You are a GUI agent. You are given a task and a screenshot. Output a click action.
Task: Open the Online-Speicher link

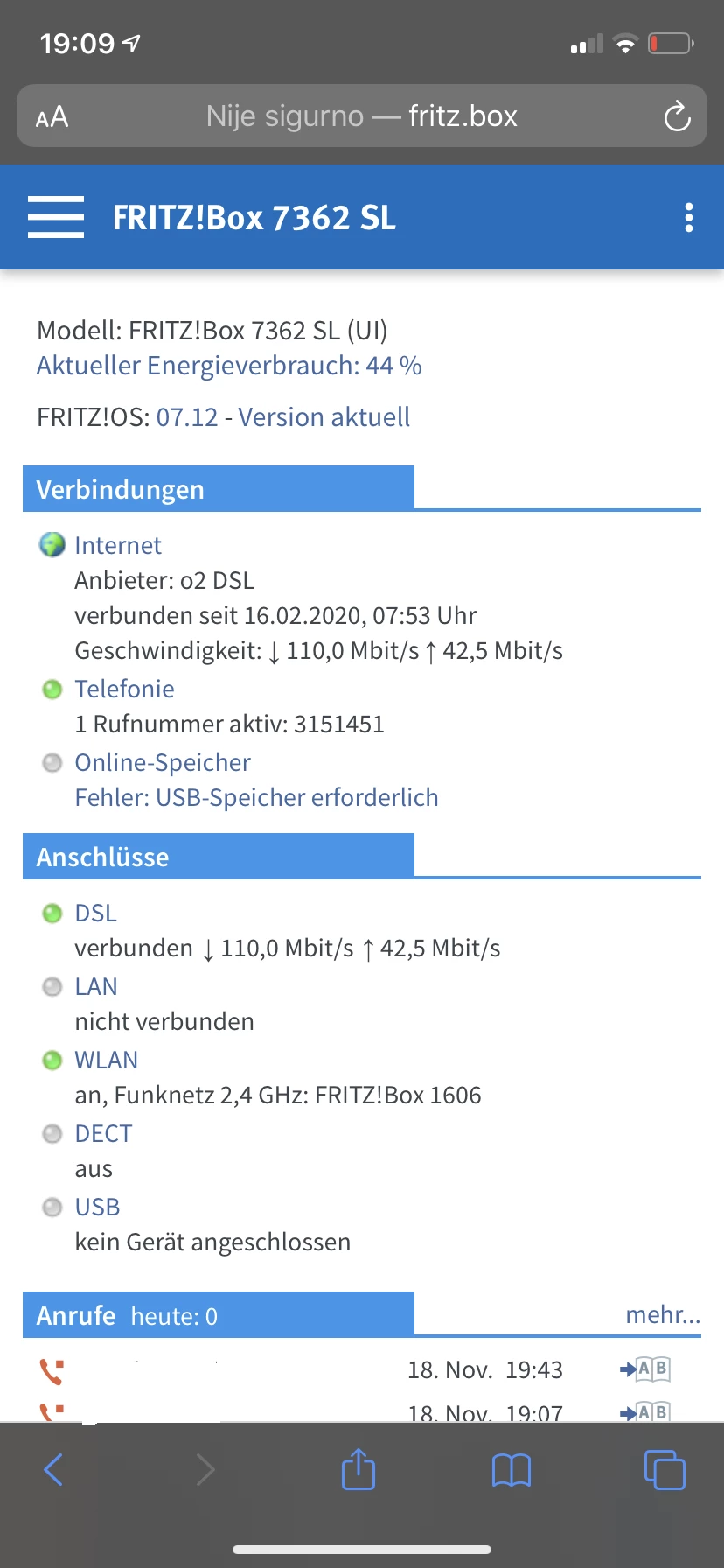[x=163, y=762]
